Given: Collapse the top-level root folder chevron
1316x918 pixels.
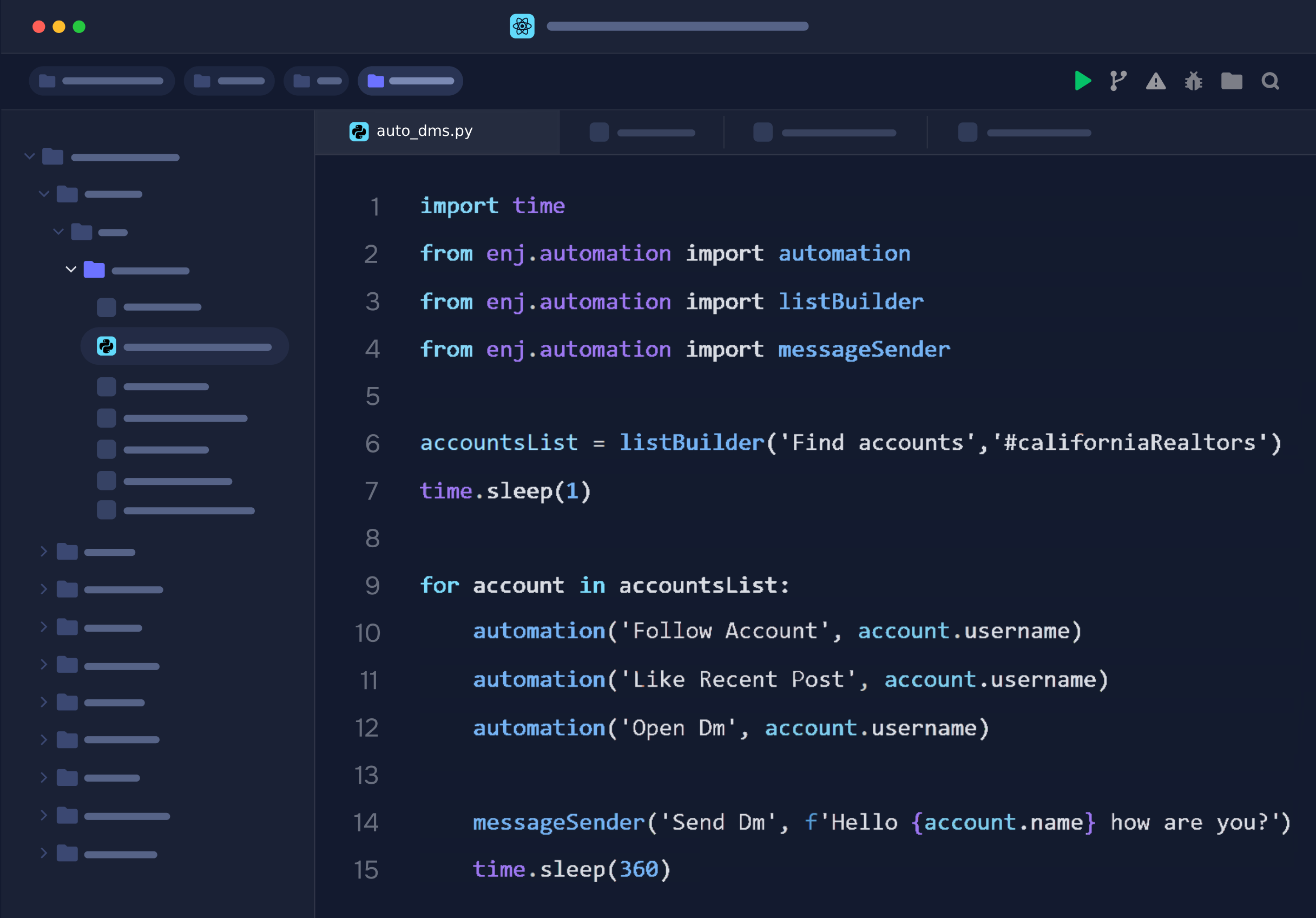Looking at the screenshot, I should pos(30,156).
